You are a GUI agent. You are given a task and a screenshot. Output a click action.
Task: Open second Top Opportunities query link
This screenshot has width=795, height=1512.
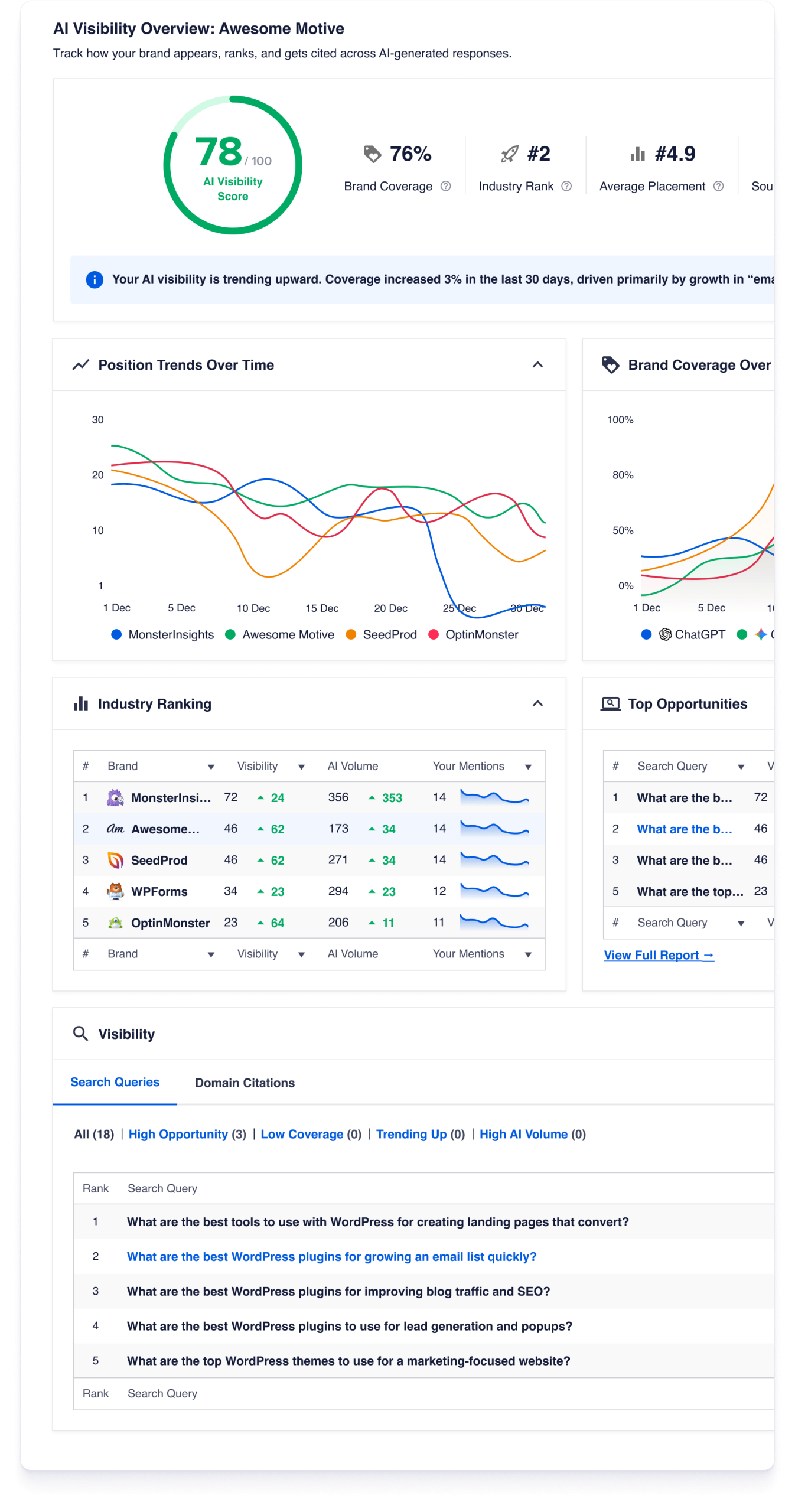(x=684, y=829)
